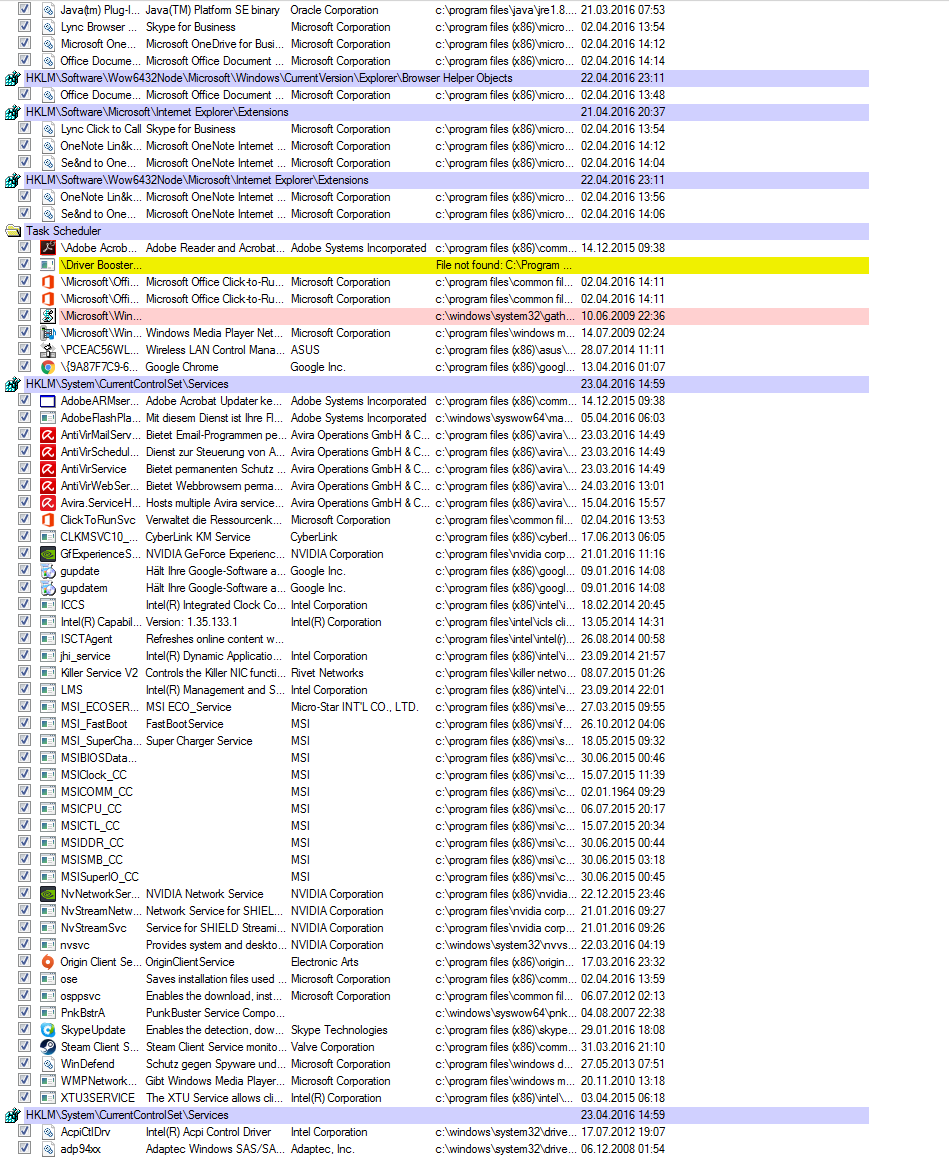Click the PCEAC56WL ASUS wireless icon

coord(48,350)
